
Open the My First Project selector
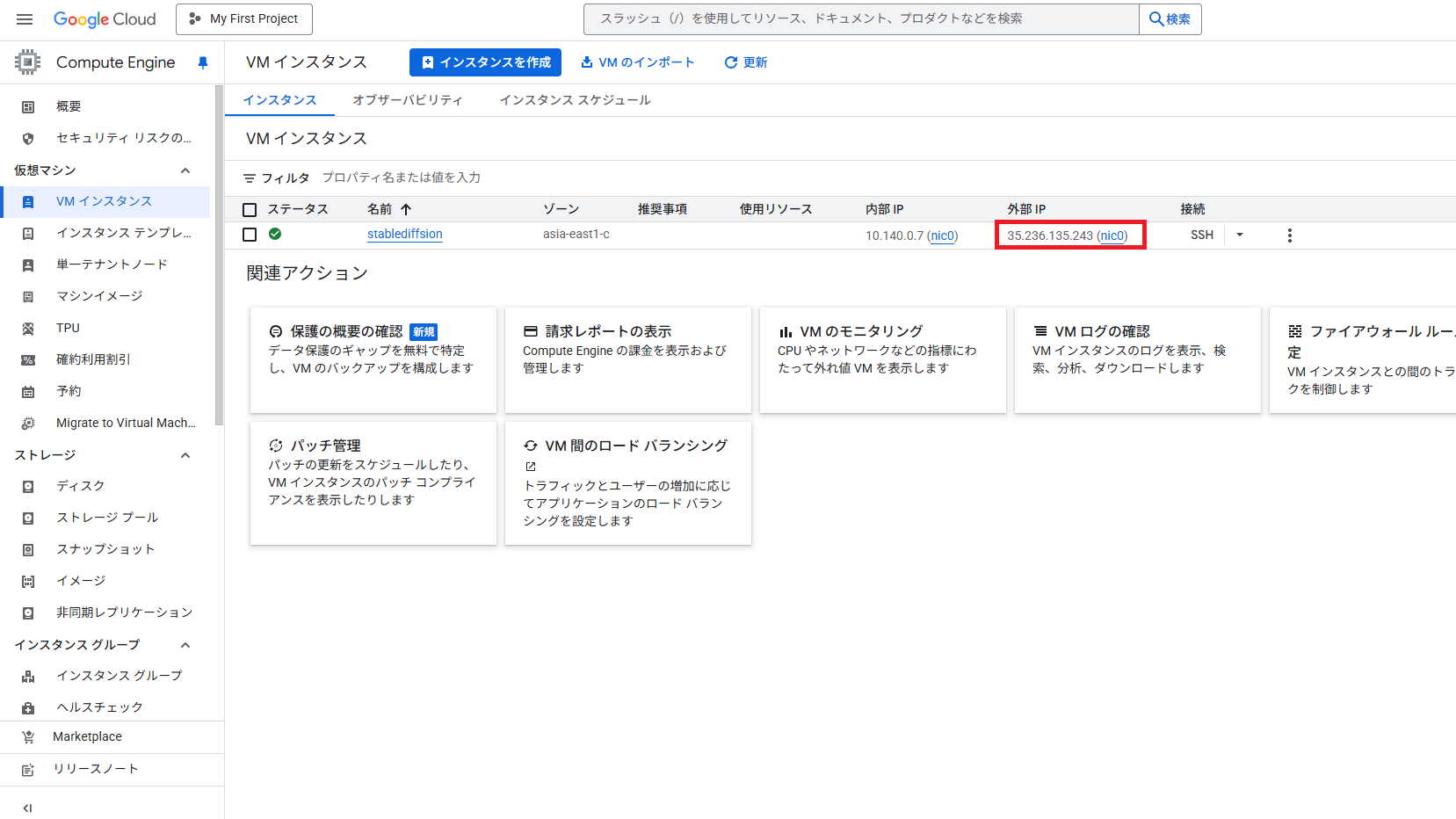point(244,18)
